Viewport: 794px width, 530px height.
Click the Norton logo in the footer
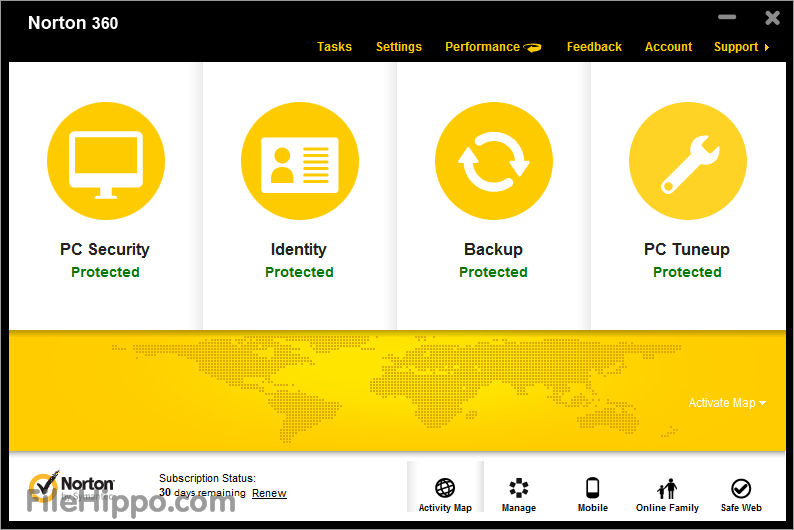71,486
